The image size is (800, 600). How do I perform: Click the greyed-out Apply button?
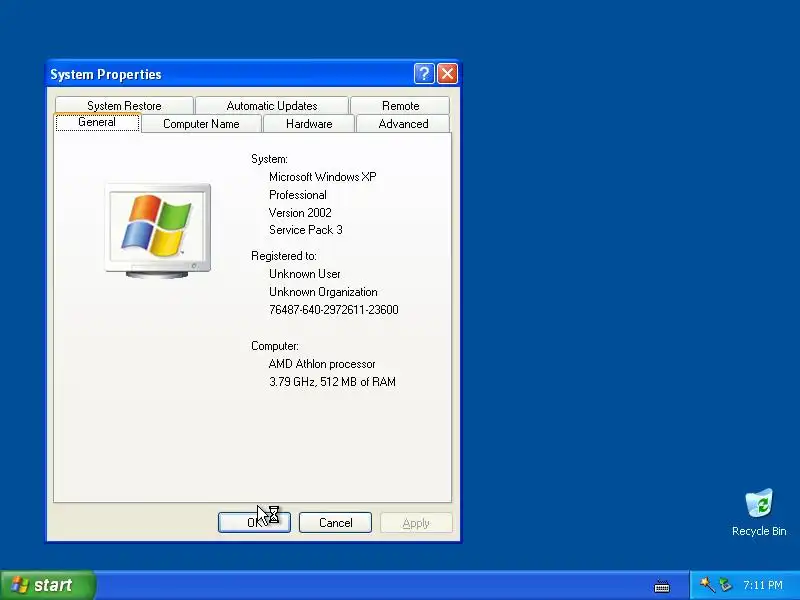pos(416,522)
